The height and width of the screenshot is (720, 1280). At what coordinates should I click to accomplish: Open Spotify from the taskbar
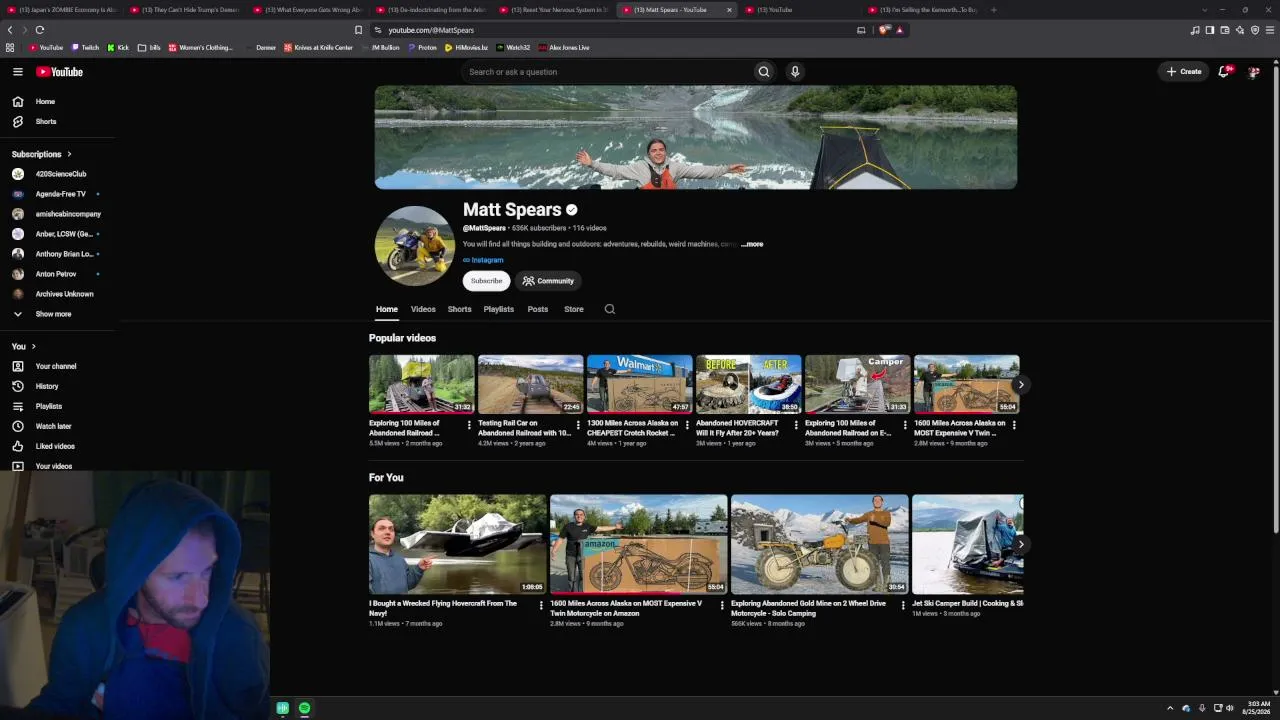pos(305,708)
